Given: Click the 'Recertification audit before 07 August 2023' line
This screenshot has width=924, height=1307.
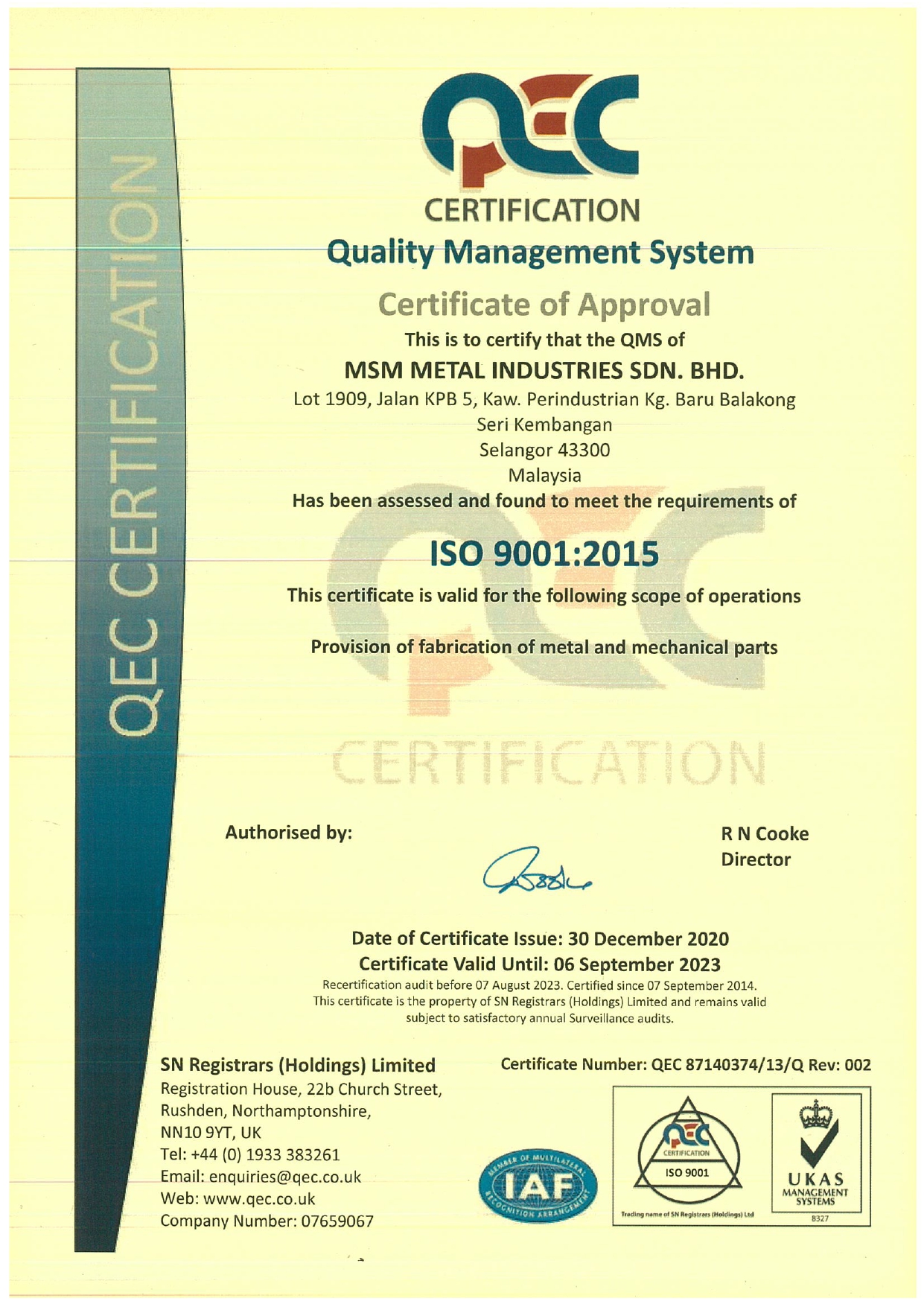Looking at the screenshot, I should tap(540, 985).
